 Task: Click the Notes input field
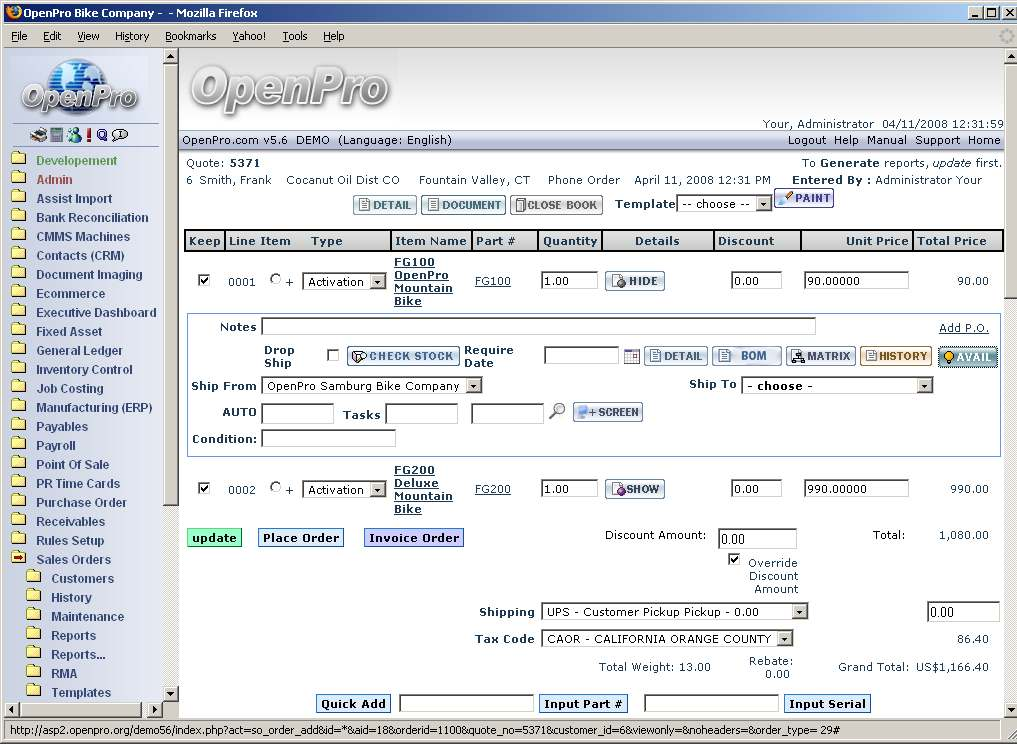538,327
